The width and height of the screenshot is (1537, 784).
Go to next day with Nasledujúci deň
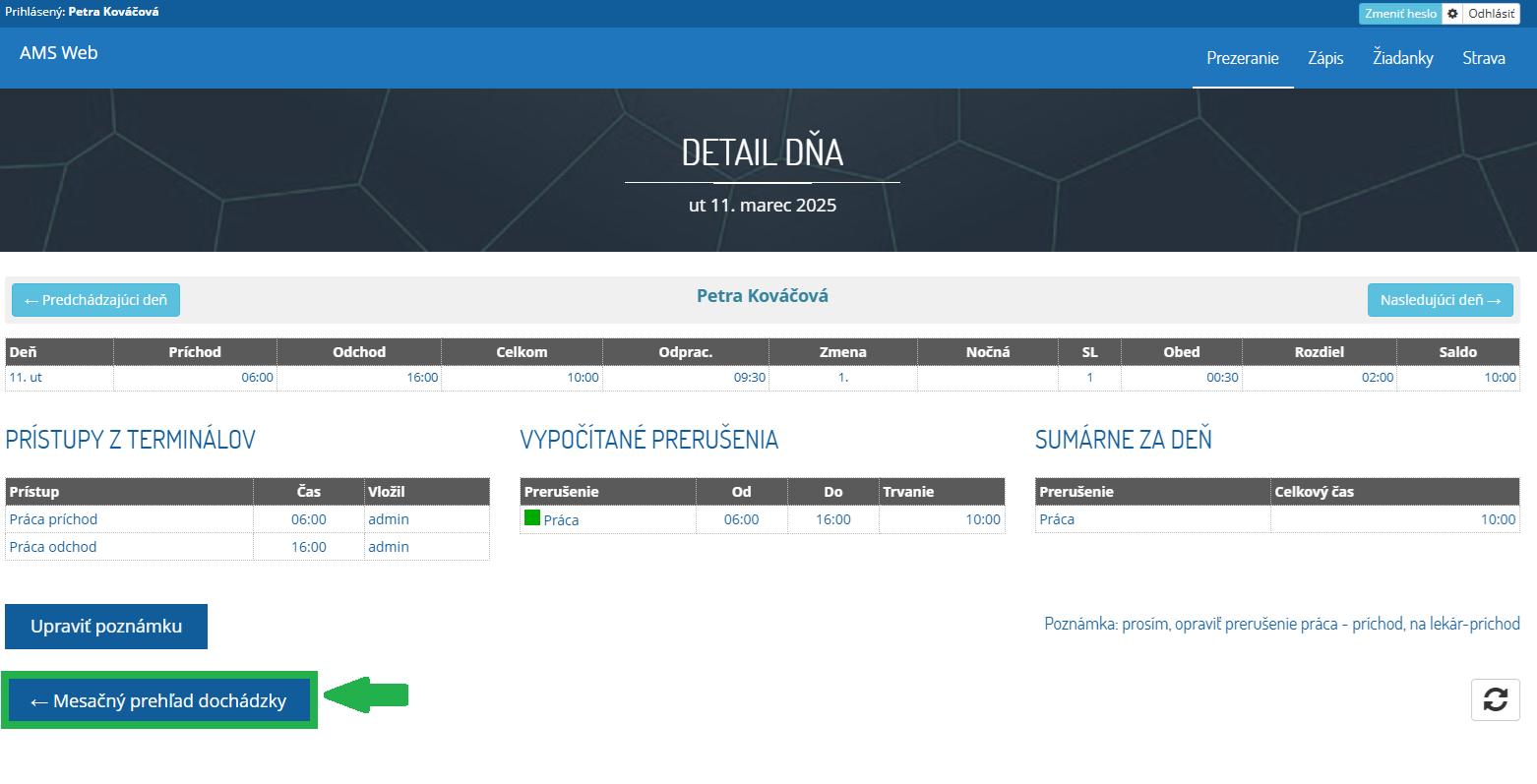click(x=1440, y=299)
